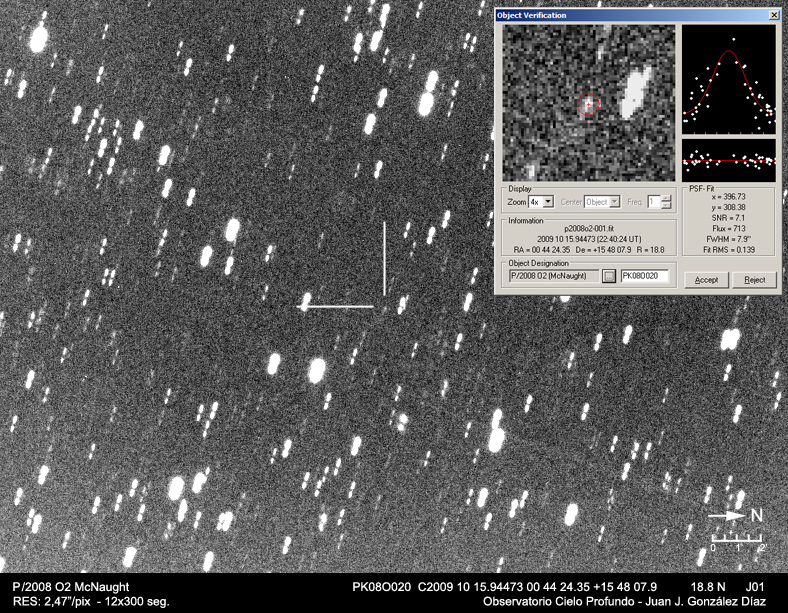Click the PSF residuals plot
Screen dimensions: 788x613
[728, 159]
